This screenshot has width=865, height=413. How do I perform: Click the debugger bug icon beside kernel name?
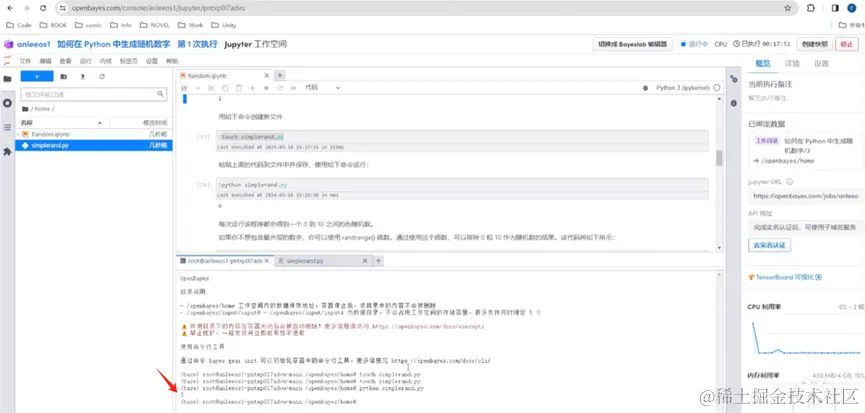pyautogui.click(x=645, y=88)
